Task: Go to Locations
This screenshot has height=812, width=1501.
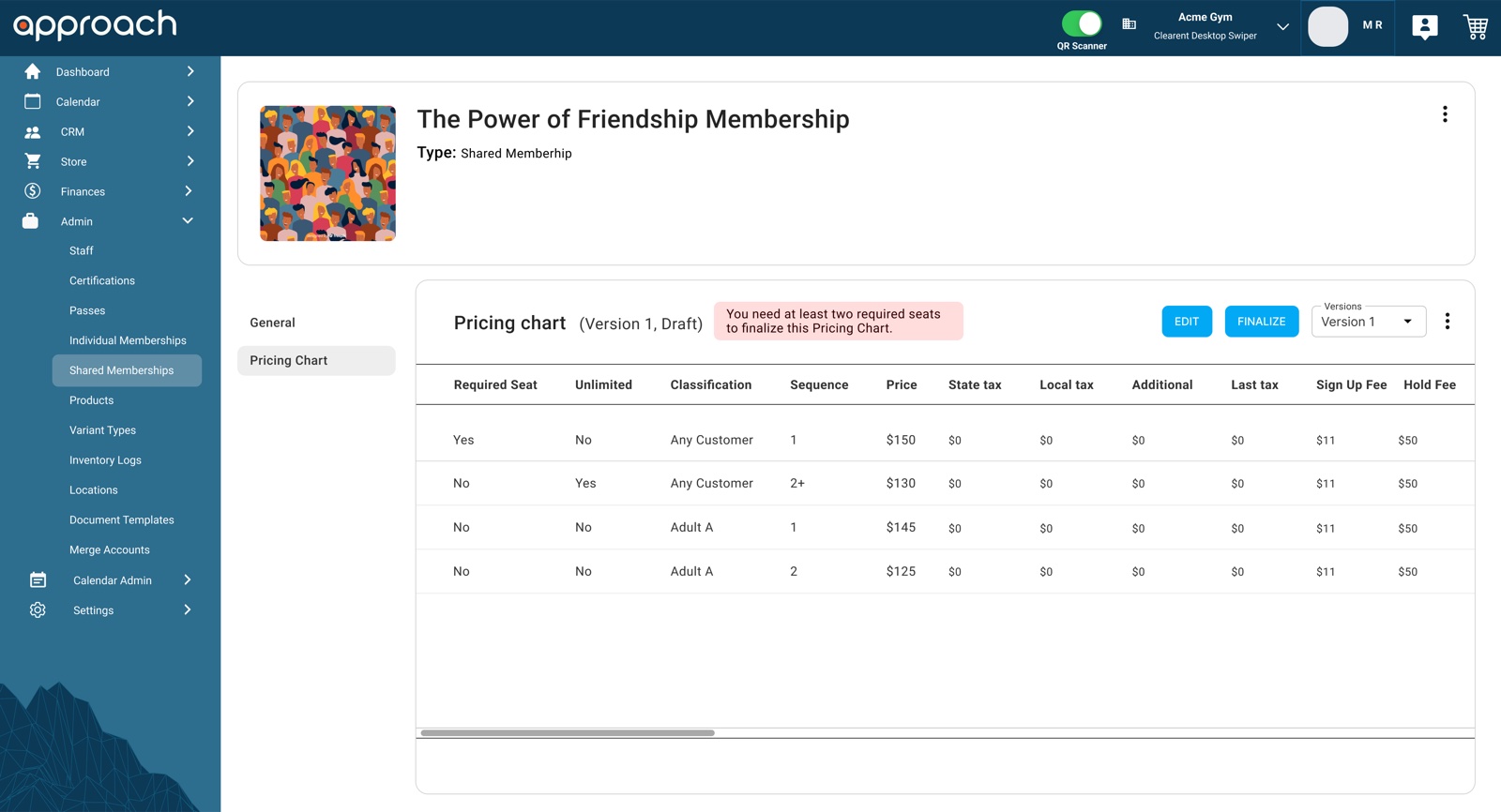Action: point(94,490)
